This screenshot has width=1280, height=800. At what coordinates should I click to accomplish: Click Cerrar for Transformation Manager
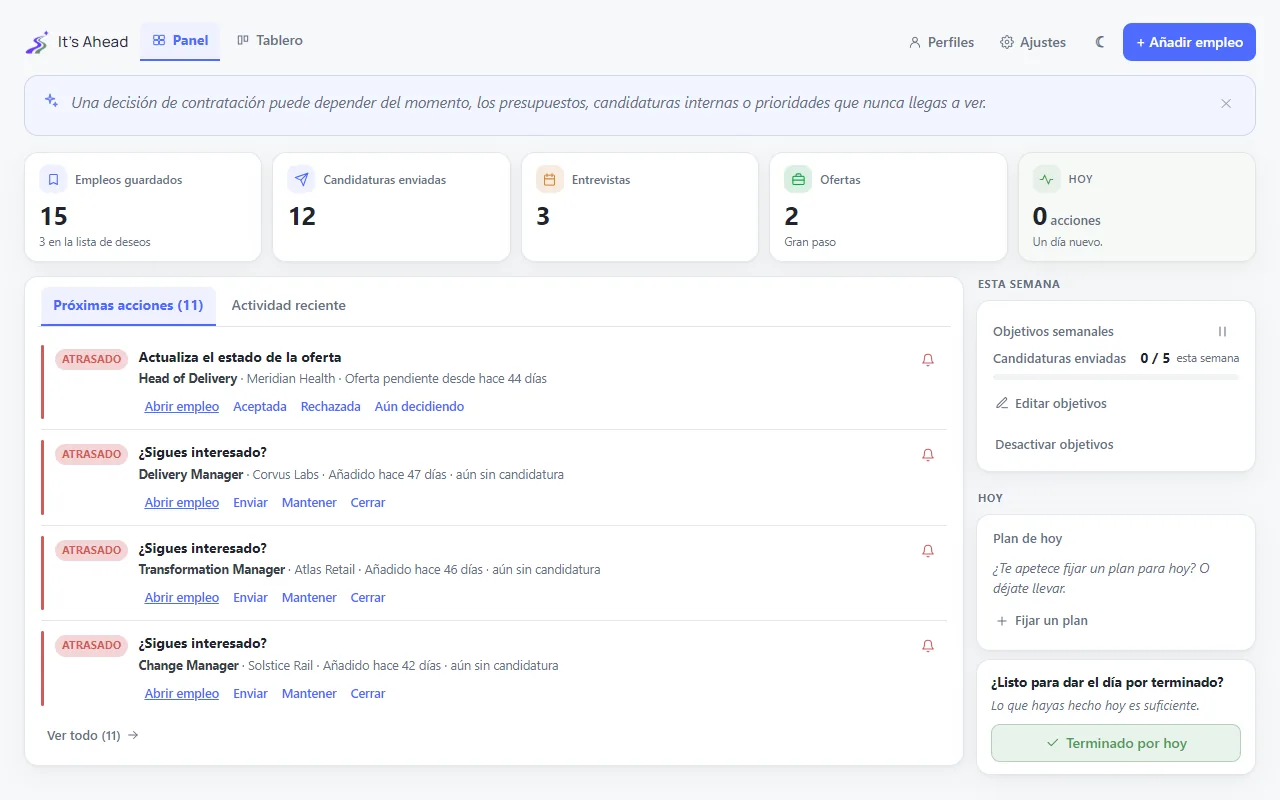coord(368,598)
